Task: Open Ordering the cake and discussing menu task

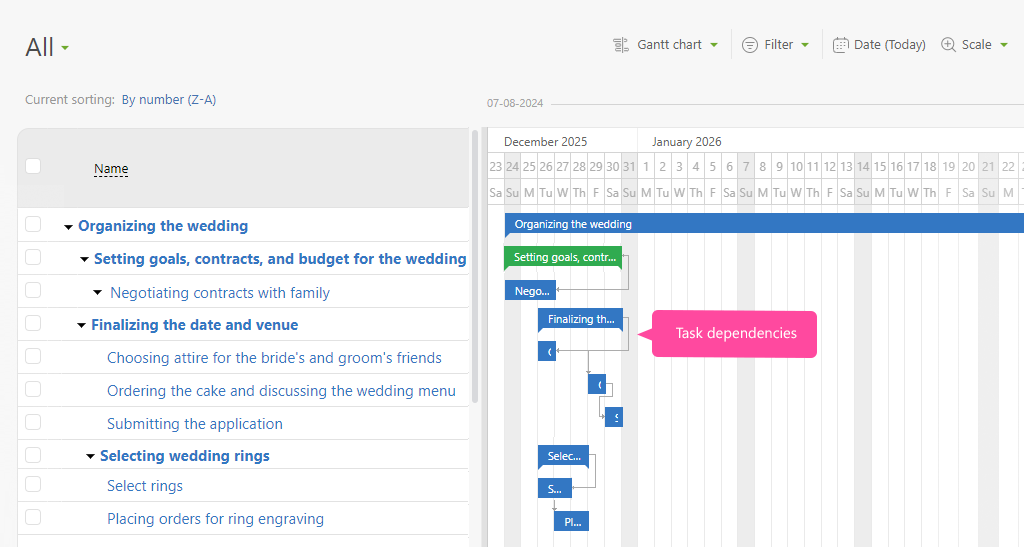Action: tap(281, 391)
